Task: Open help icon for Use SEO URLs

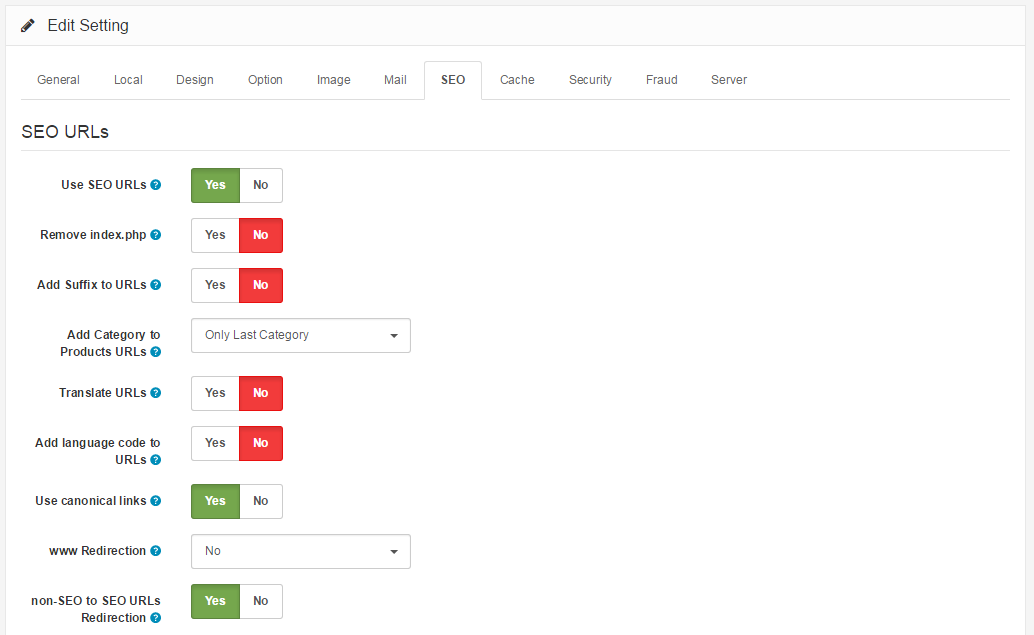Action: (x=156, y=185)
